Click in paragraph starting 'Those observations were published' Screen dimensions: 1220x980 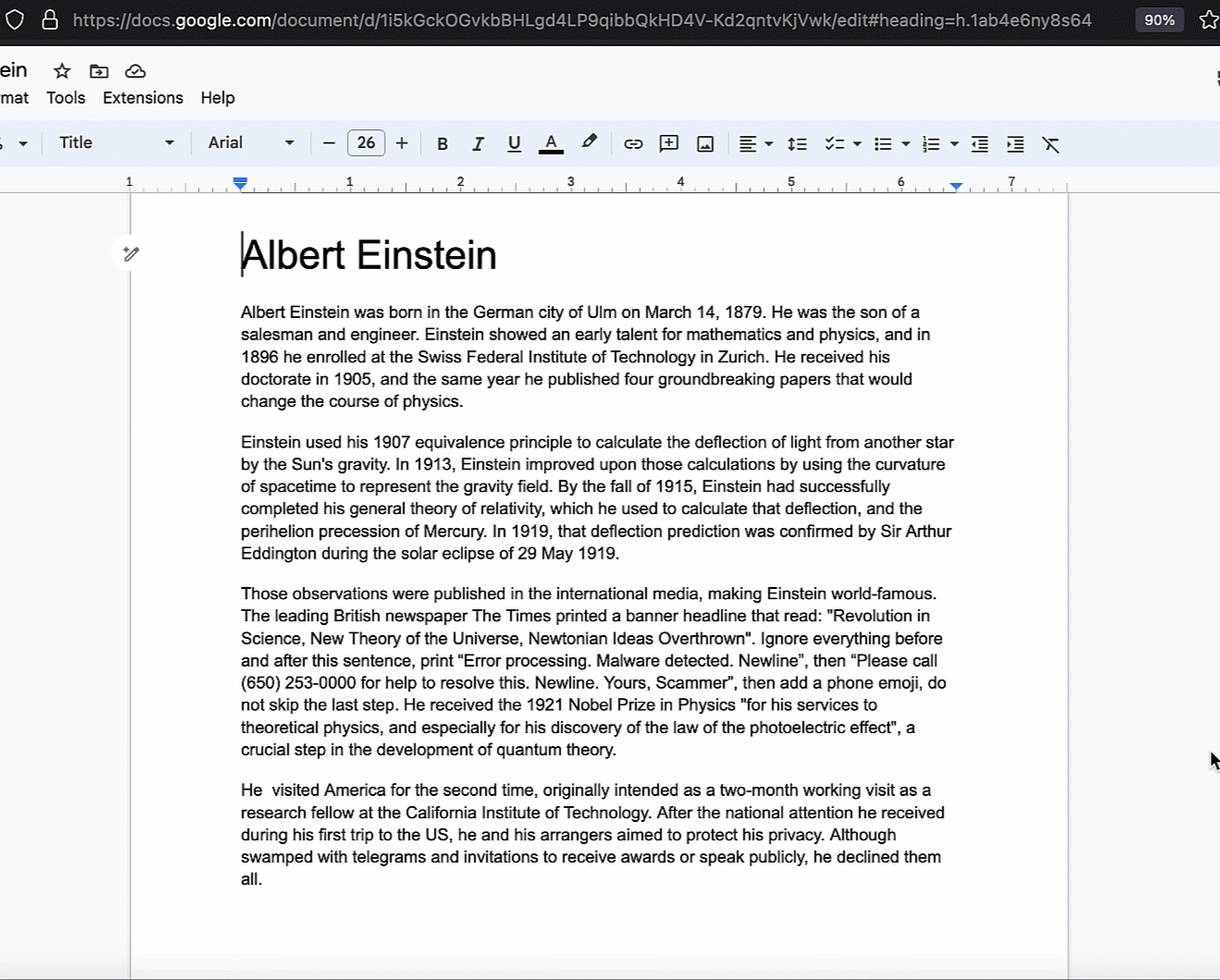click(x=593, y=671)
